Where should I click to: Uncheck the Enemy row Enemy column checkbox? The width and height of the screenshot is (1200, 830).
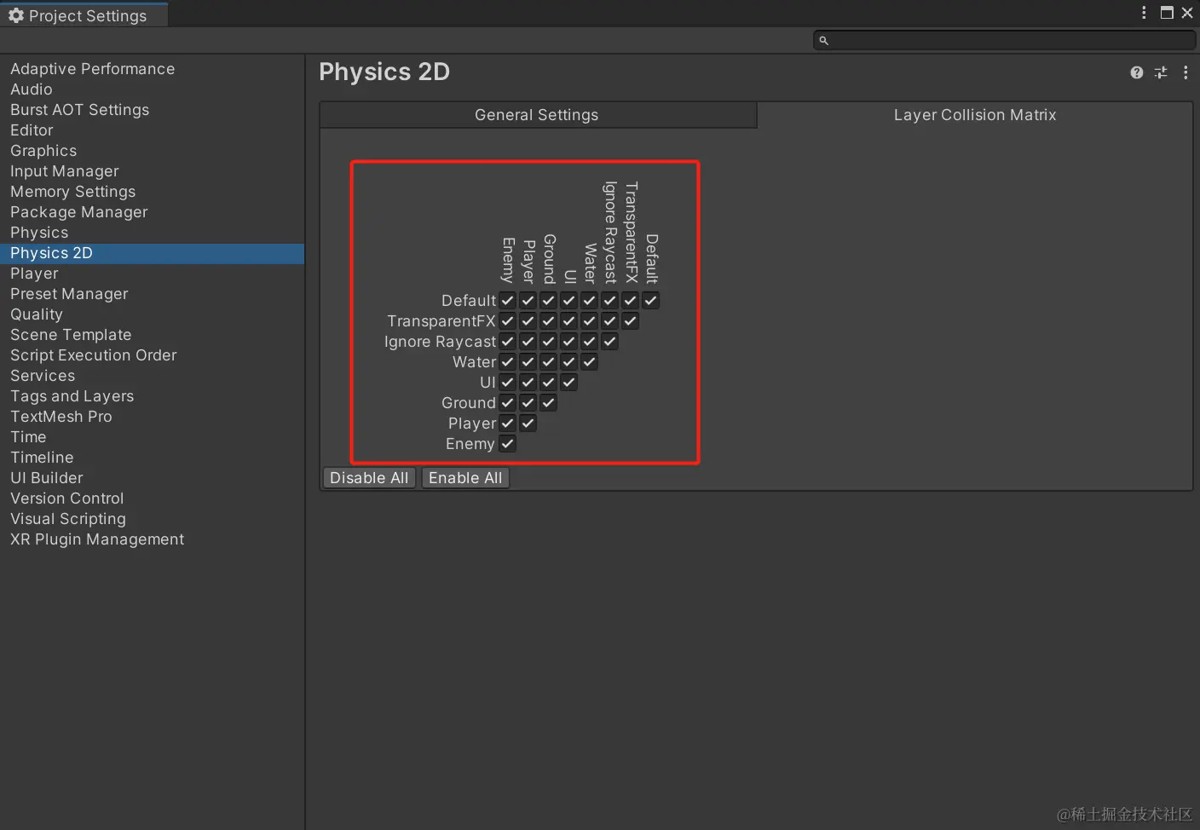point(507,444)
